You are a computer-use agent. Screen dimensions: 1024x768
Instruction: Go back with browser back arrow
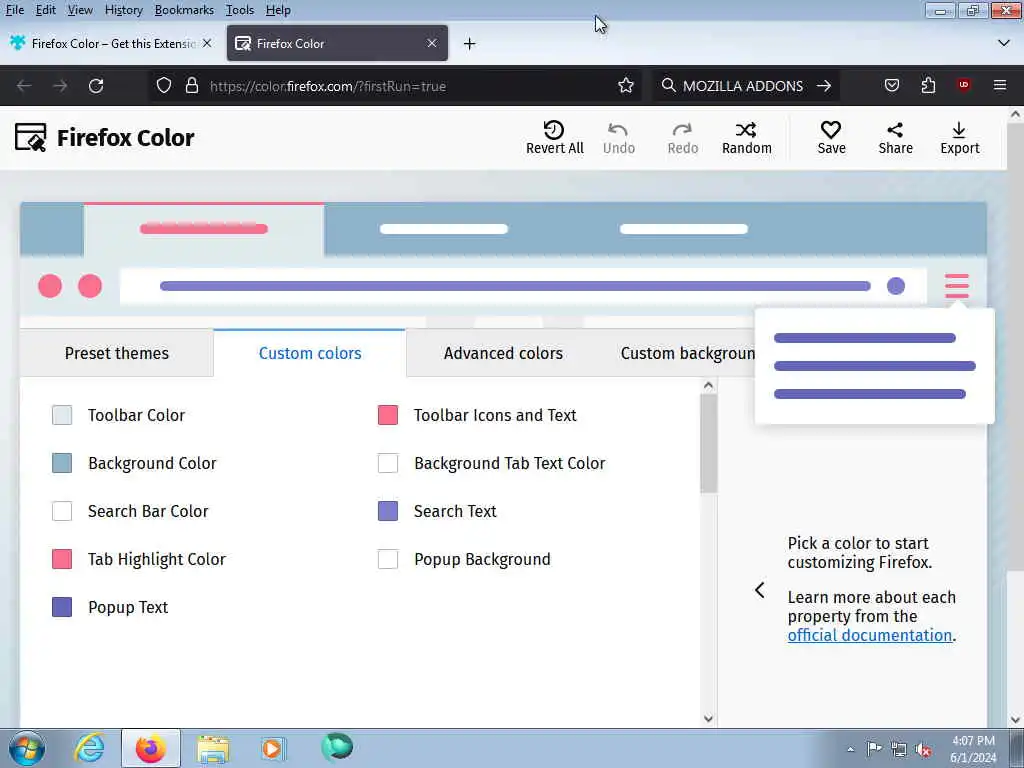(24, 86)
